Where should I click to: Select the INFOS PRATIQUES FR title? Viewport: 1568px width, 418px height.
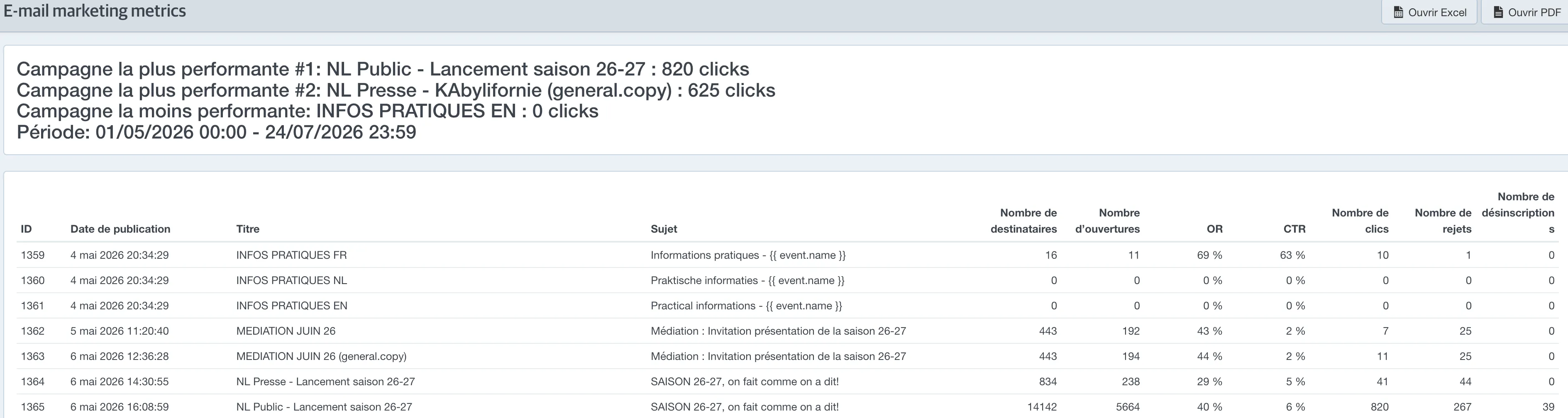coord(292,255)
